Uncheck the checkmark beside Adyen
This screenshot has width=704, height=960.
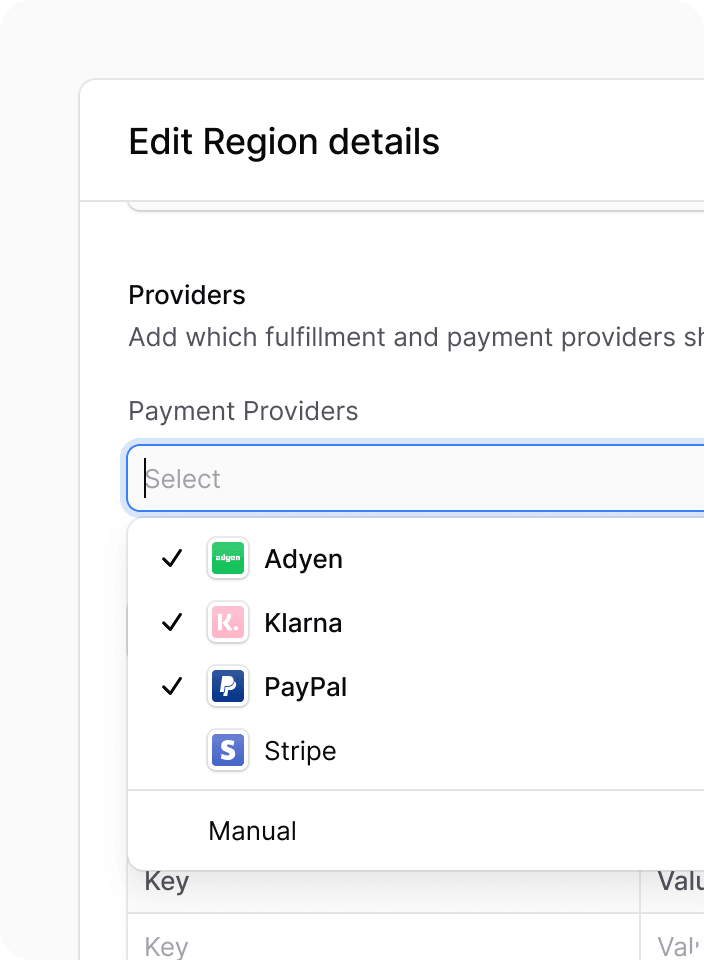click(x=172, y=558)
